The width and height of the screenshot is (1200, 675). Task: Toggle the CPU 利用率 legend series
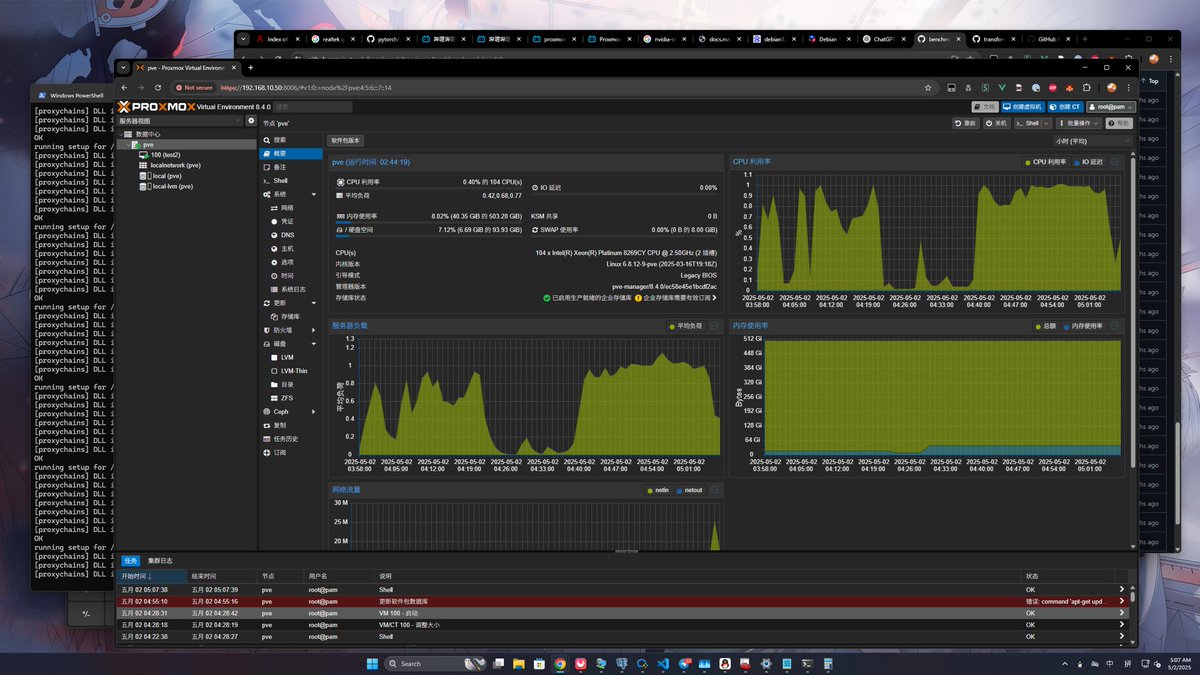tap(1045, 161)
